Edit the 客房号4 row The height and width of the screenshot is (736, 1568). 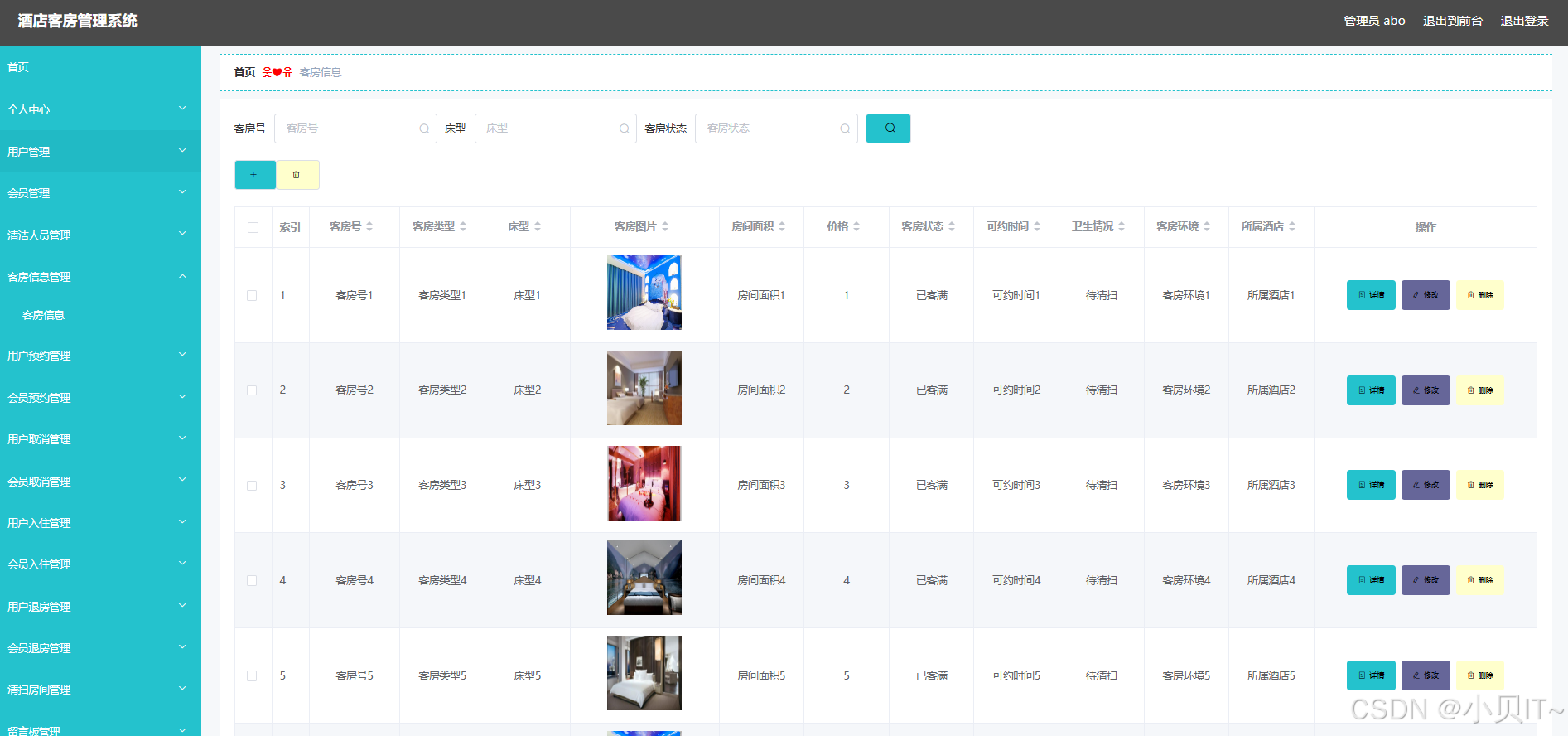[x=1426, y=580]
